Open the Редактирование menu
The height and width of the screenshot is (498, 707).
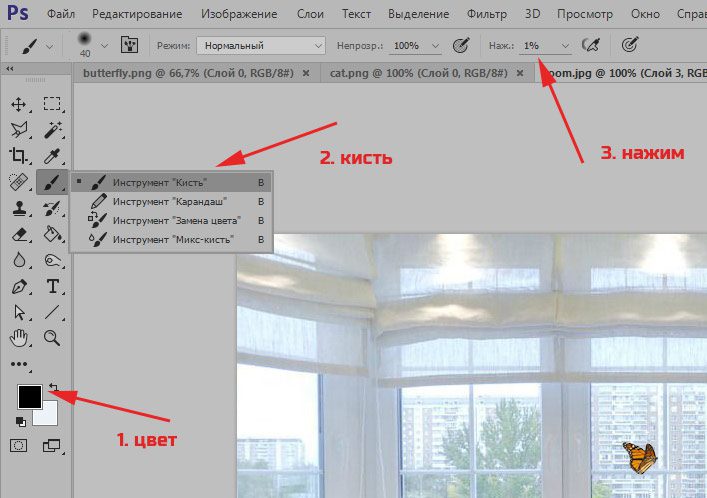(137, 14)
